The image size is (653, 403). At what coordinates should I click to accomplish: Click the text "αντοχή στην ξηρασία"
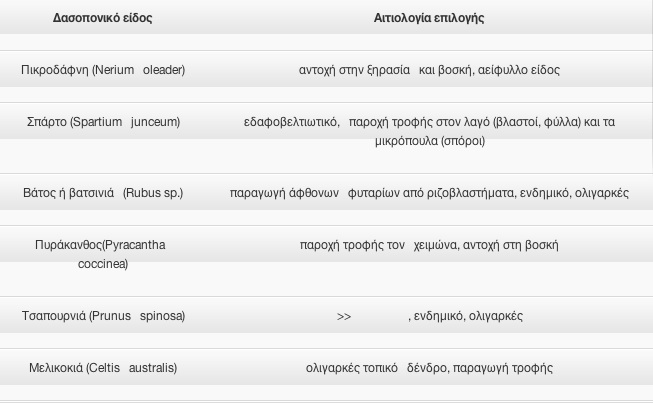(x=354, y=70)
